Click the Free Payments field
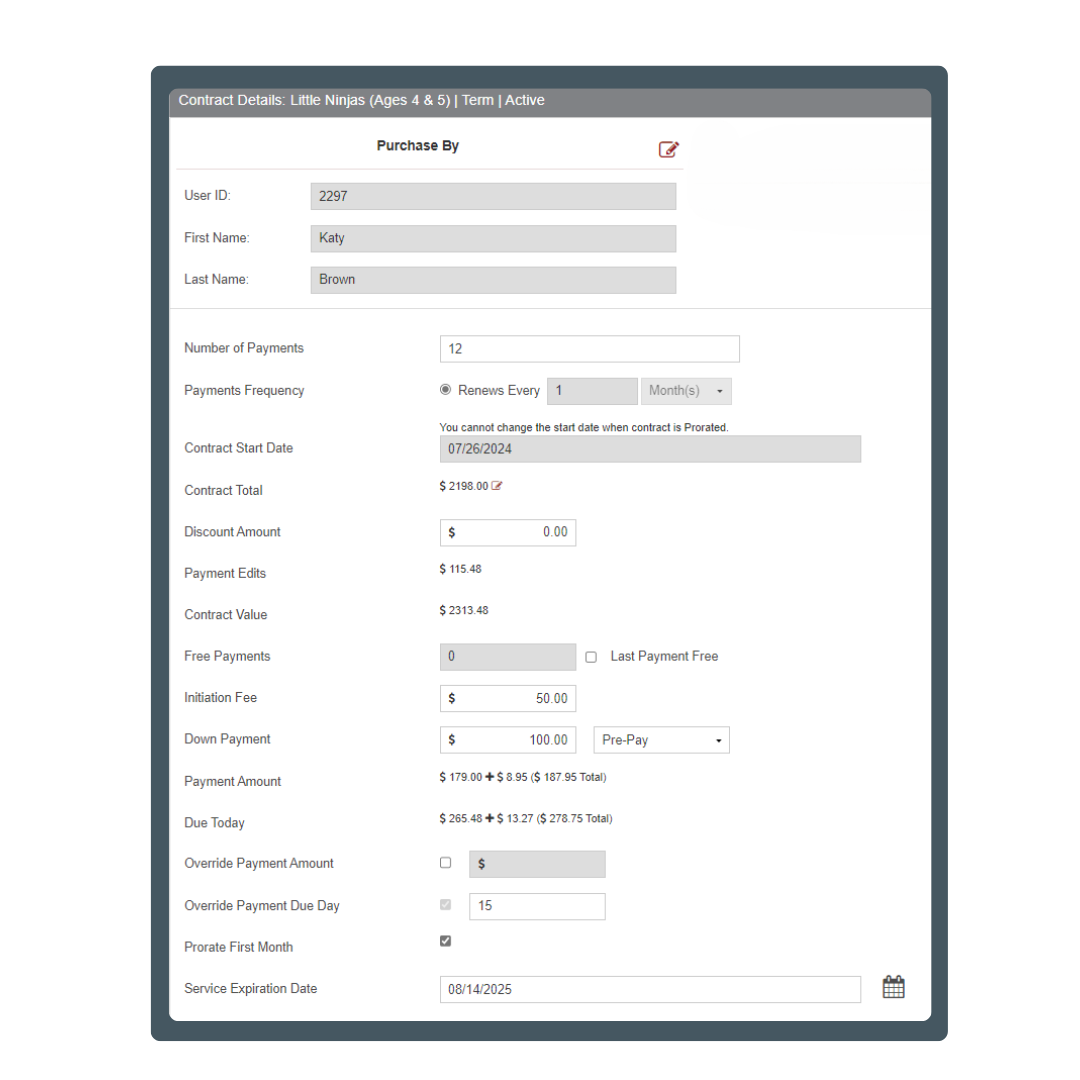This screenshot has width=1080, height=1080. [x=508, y=657]
